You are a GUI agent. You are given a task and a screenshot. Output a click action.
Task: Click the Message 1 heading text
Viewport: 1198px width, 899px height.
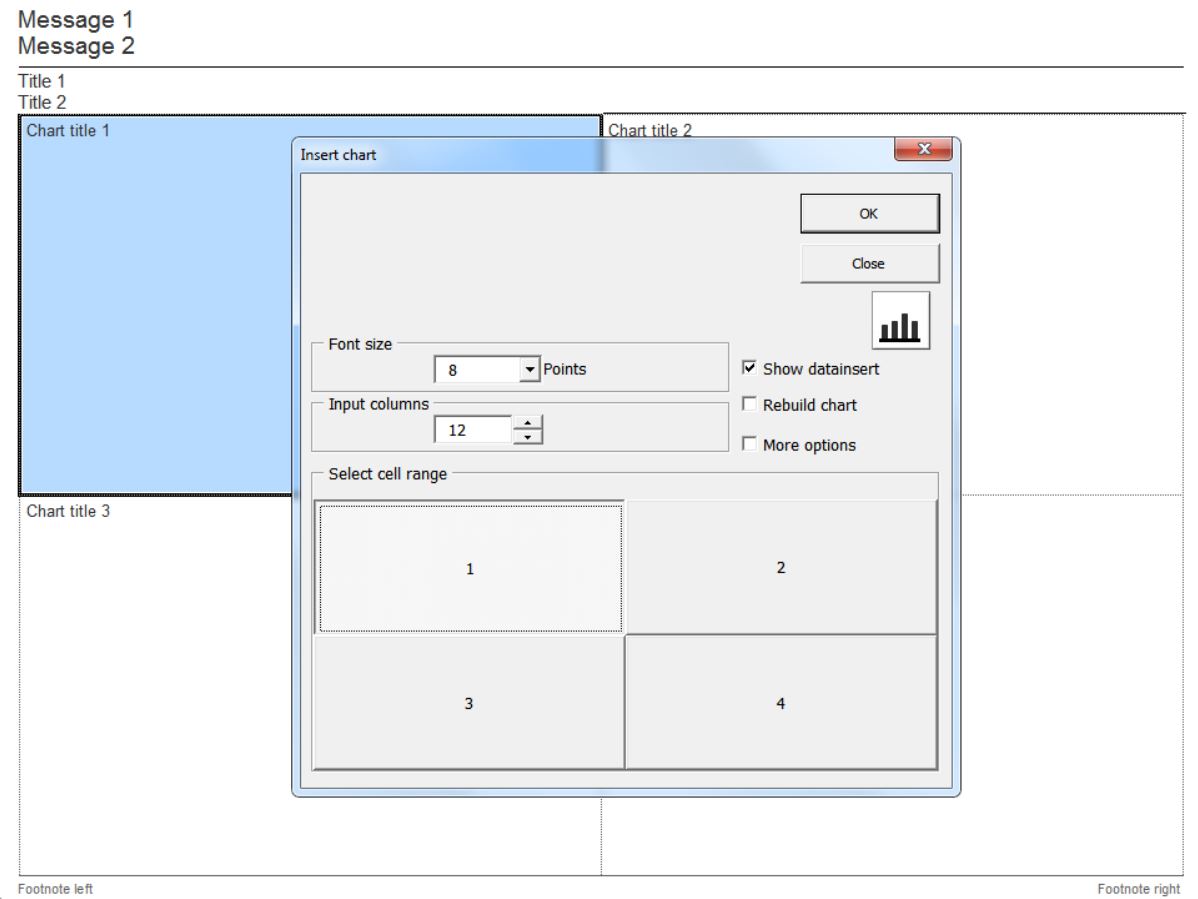[76, 19]
